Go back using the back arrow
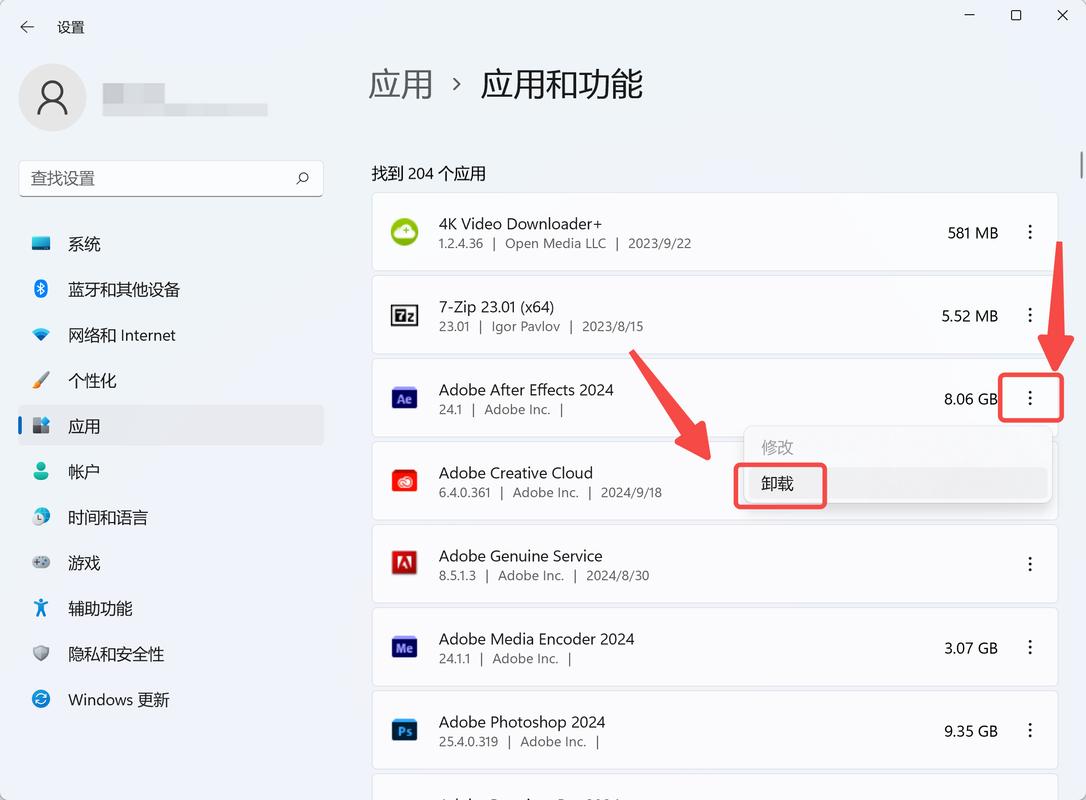Screen dimensions: 1086x800 tap(27, 27)
